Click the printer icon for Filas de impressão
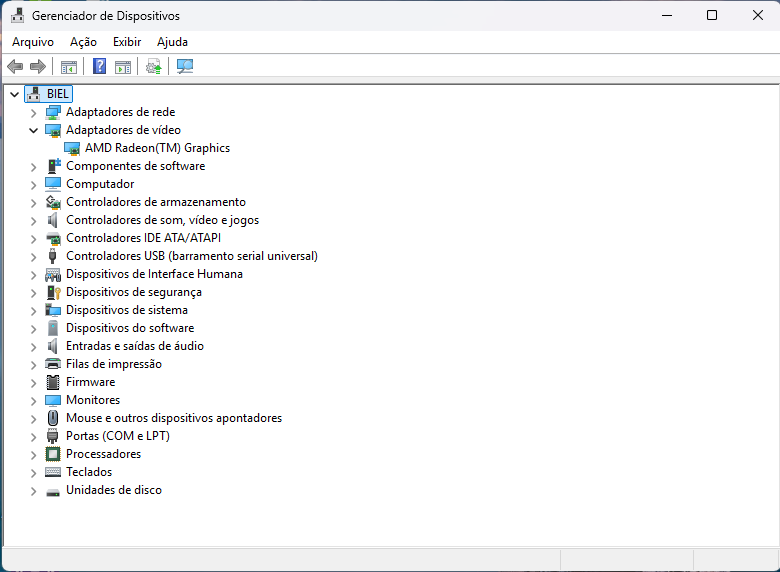The height and width of the screenshot is (572, 780). tap(53, 364)
